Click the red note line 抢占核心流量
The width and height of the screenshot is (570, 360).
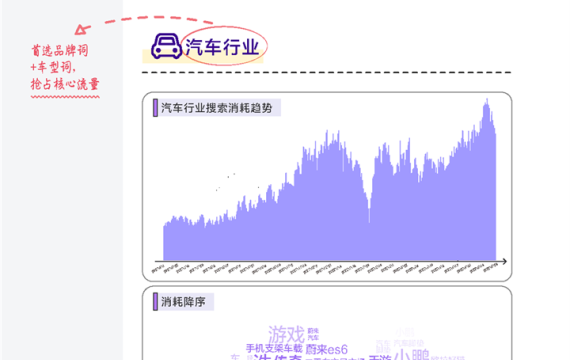pos(65,84)
